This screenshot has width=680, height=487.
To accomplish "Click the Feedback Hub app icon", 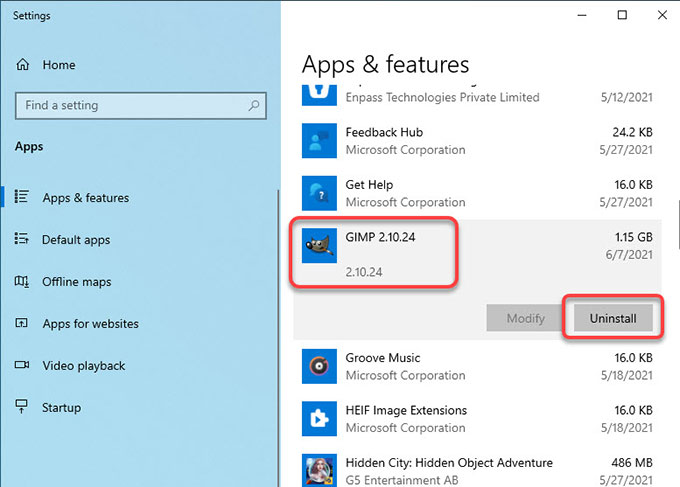I will (319, 141).
